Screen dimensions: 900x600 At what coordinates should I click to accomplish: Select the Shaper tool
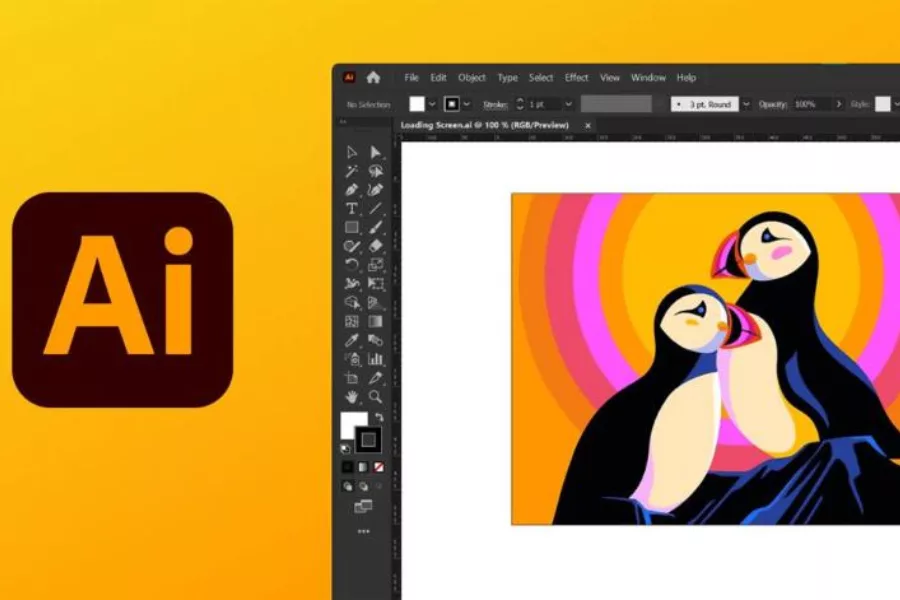click(352, 246)
